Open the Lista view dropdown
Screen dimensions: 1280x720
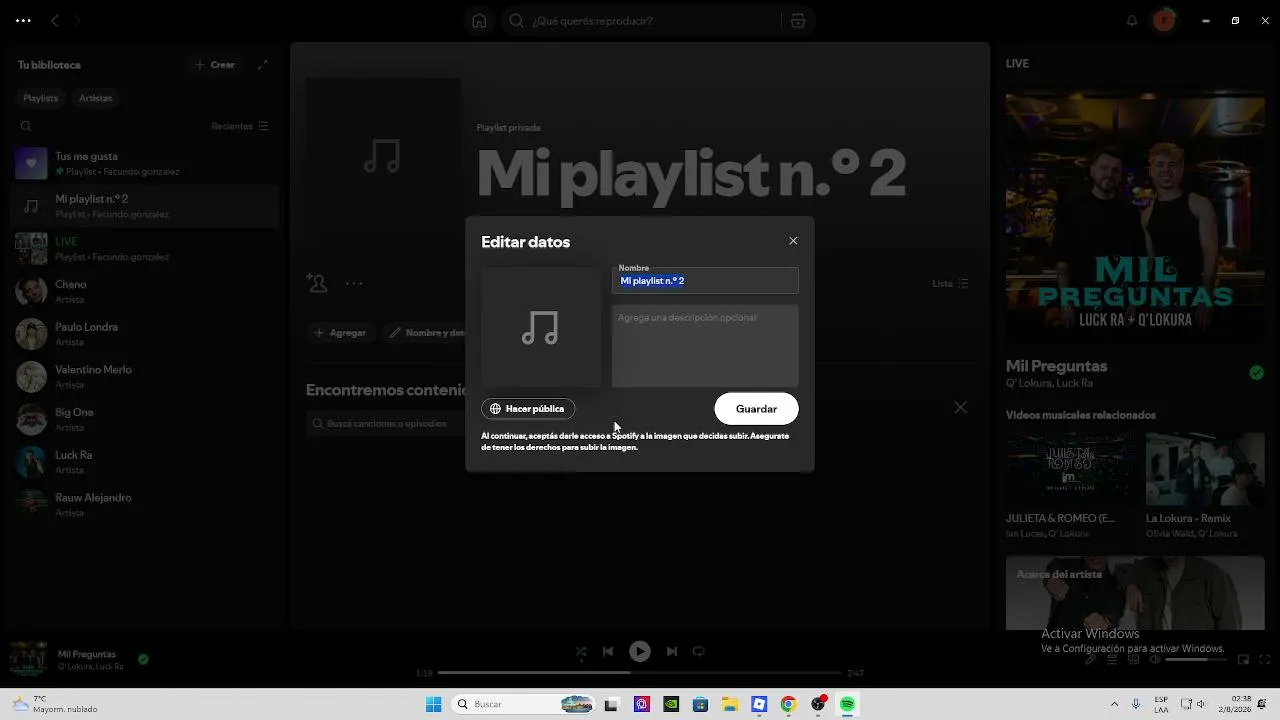point(950,284)
